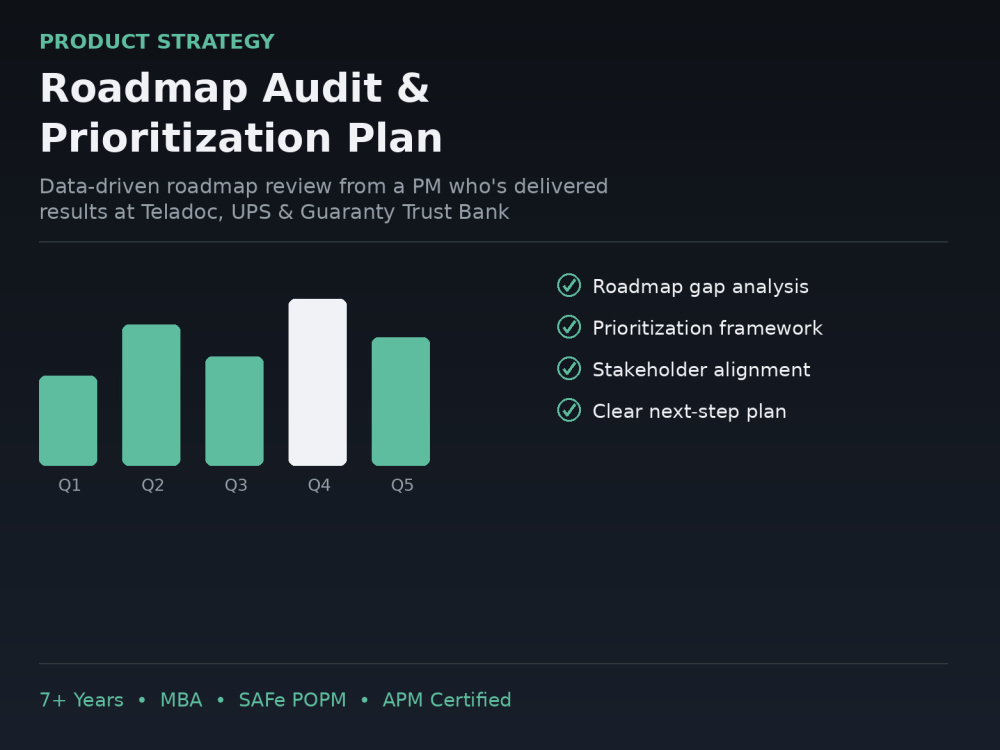Select the Q5 bar in the chart

point(401,402)
